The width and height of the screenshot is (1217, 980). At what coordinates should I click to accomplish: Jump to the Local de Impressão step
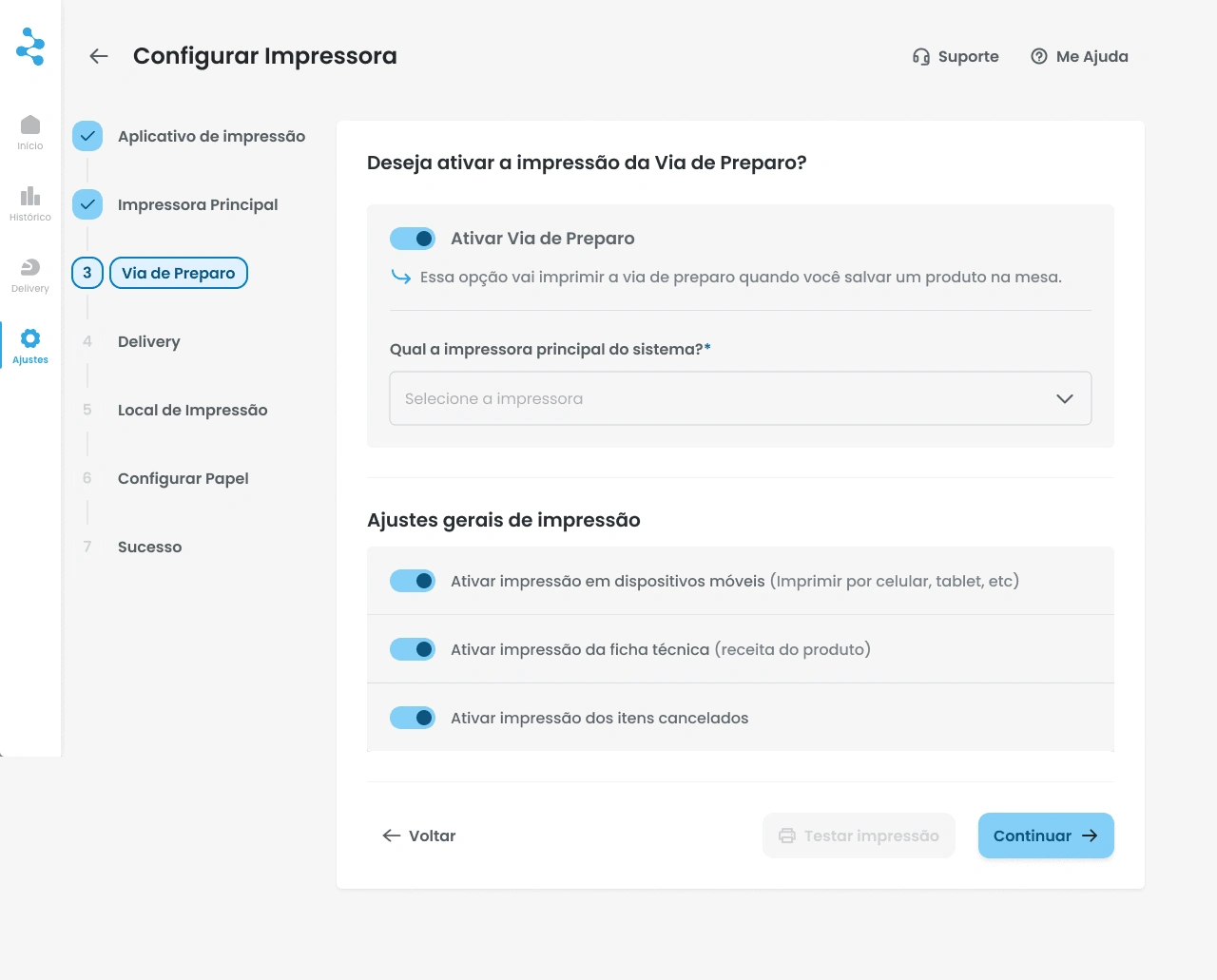[x=192, y=410]
